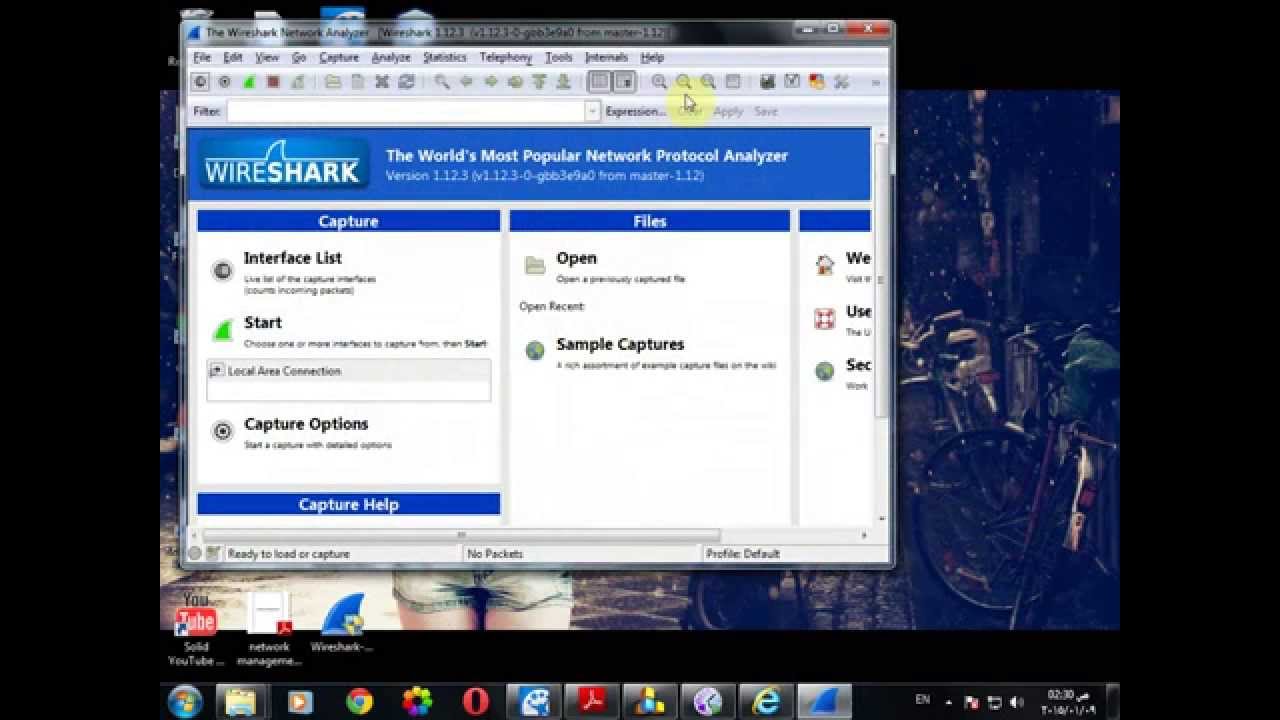Click the Restart capture toolbar icon
This screenshot has width=1280, height=720.
pyautogui.click(x=297, y=82)
